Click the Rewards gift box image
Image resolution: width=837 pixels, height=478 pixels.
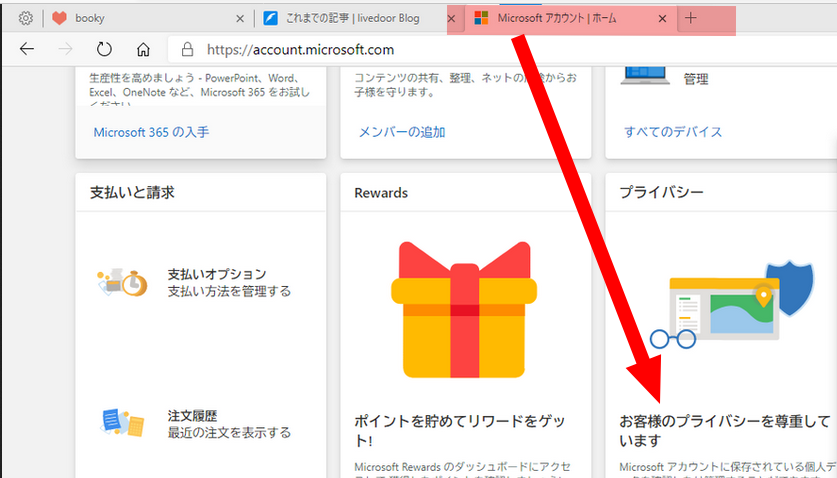click(464, 310)
